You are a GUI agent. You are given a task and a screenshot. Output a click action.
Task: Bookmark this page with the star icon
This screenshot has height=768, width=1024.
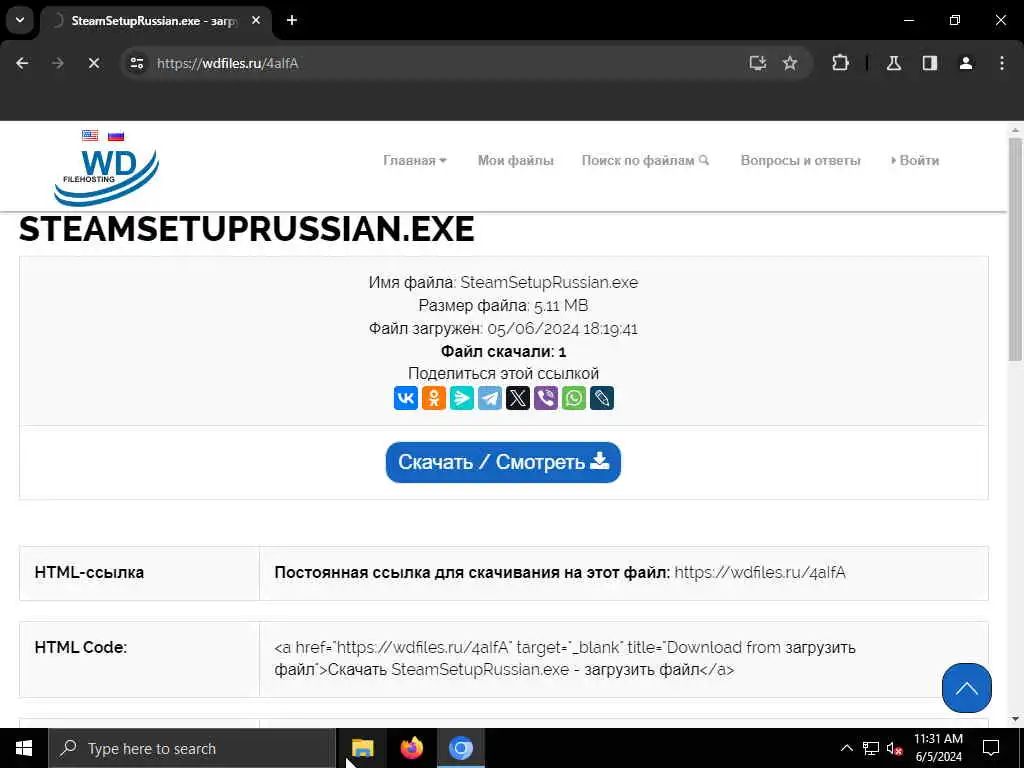[x=790, y=63]
